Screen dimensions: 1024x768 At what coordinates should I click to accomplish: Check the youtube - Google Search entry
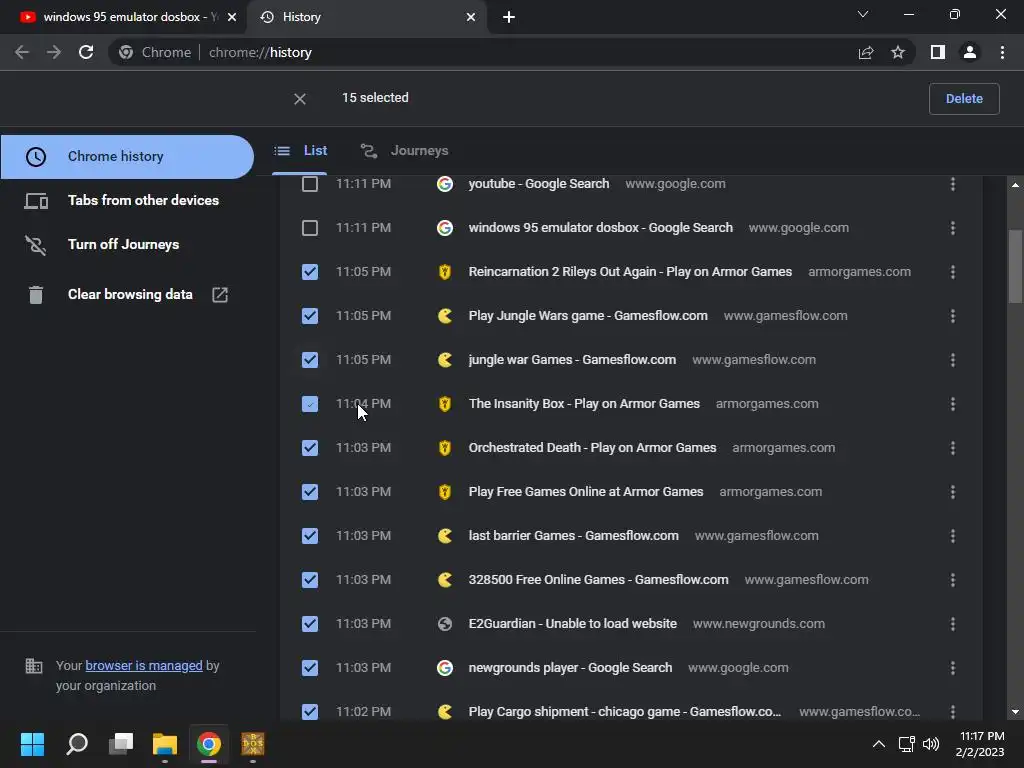(310, 184)
